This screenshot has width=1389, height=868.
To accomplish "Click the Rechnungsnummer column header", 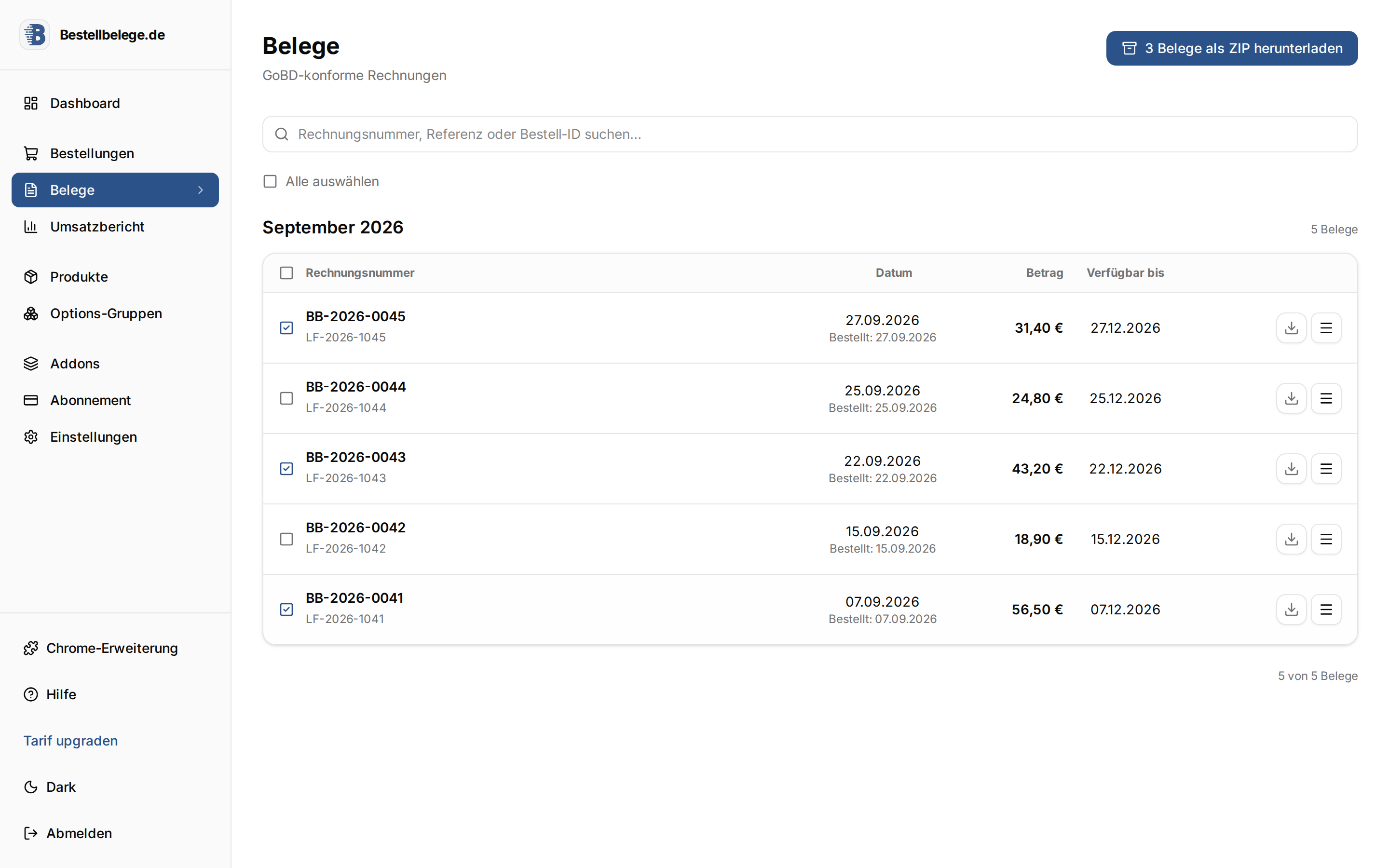I will tap(360, 272).
